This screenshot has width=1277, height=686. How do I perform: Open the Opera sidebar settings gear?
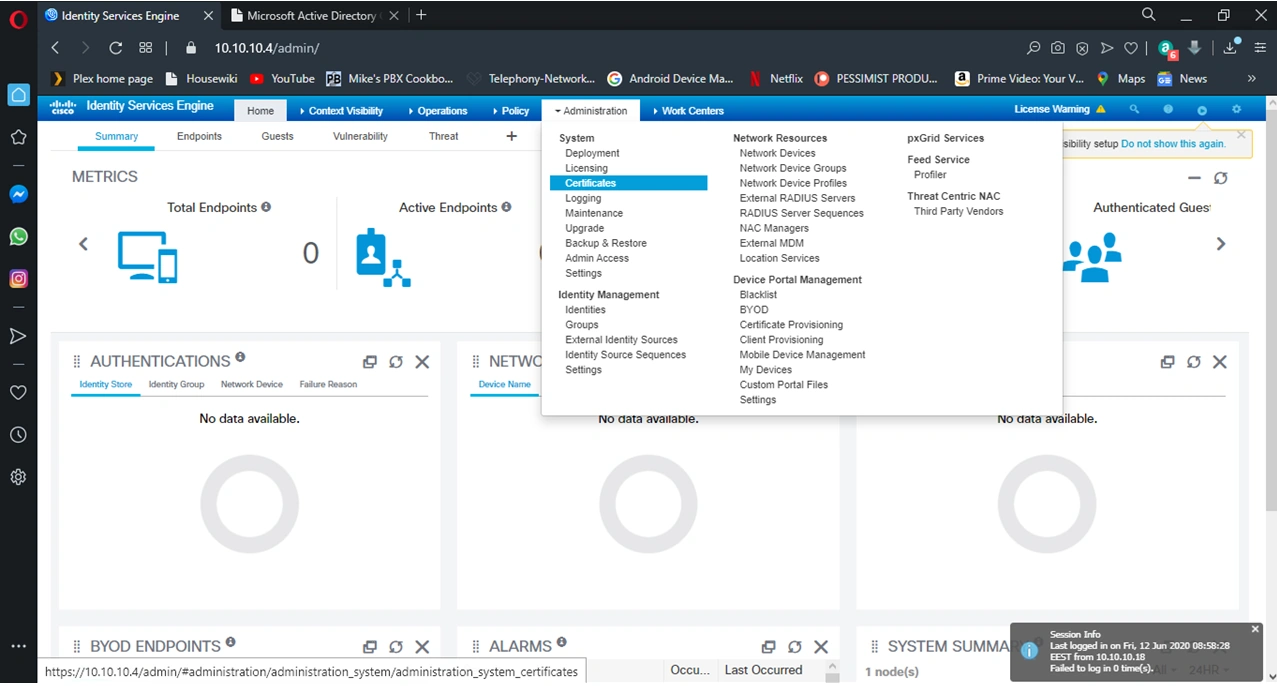18,477
